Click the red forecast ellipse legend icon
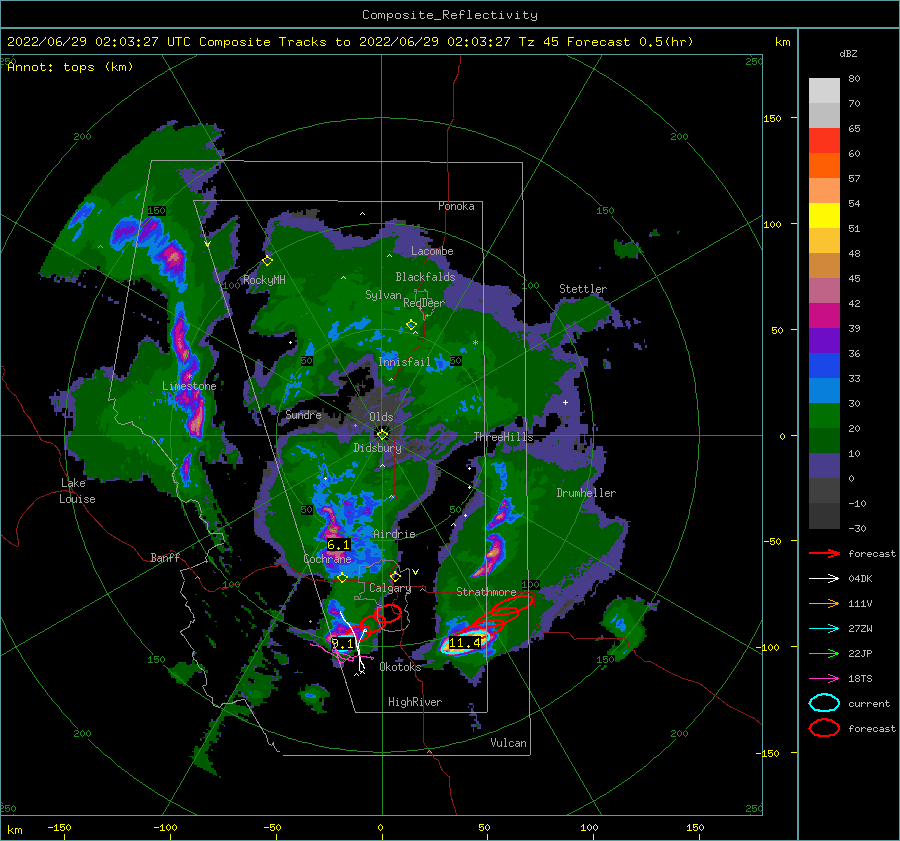The width and height of the screenshot is (900, 841). 824,728
